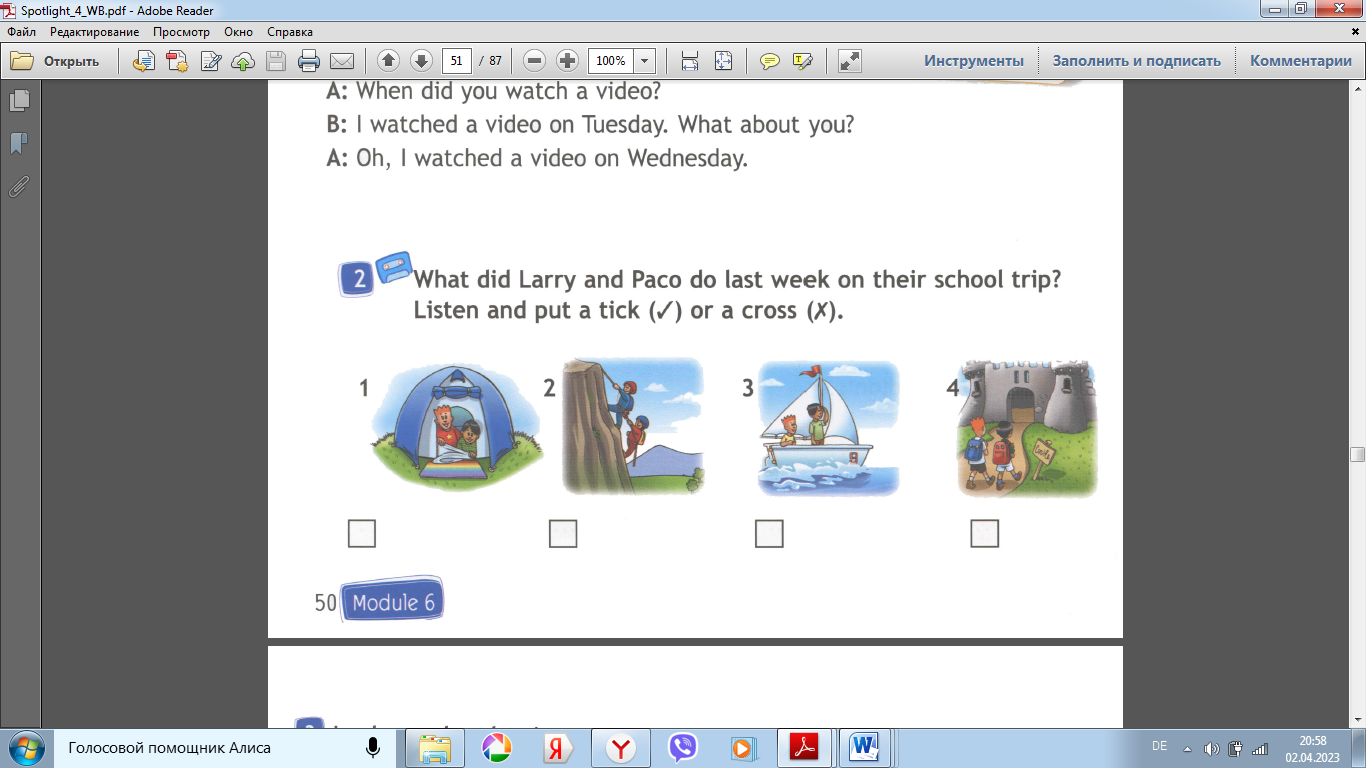Click the Alice microphone icon in taskbar
The width and height of the screenshot is (1366, 768).
click(x=373, y=747)
